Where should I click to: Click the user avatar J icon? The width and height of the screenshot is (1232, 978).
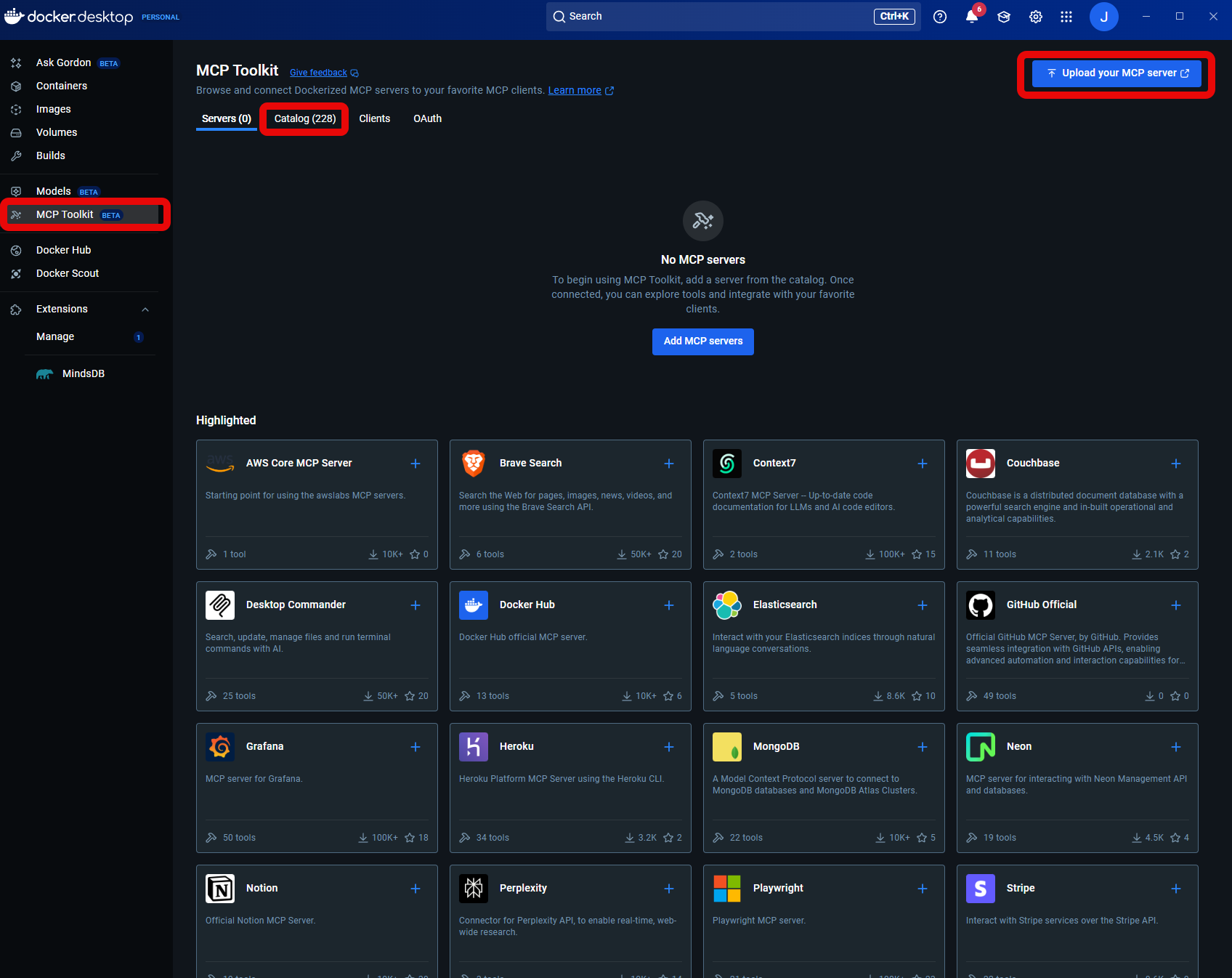1103,17
